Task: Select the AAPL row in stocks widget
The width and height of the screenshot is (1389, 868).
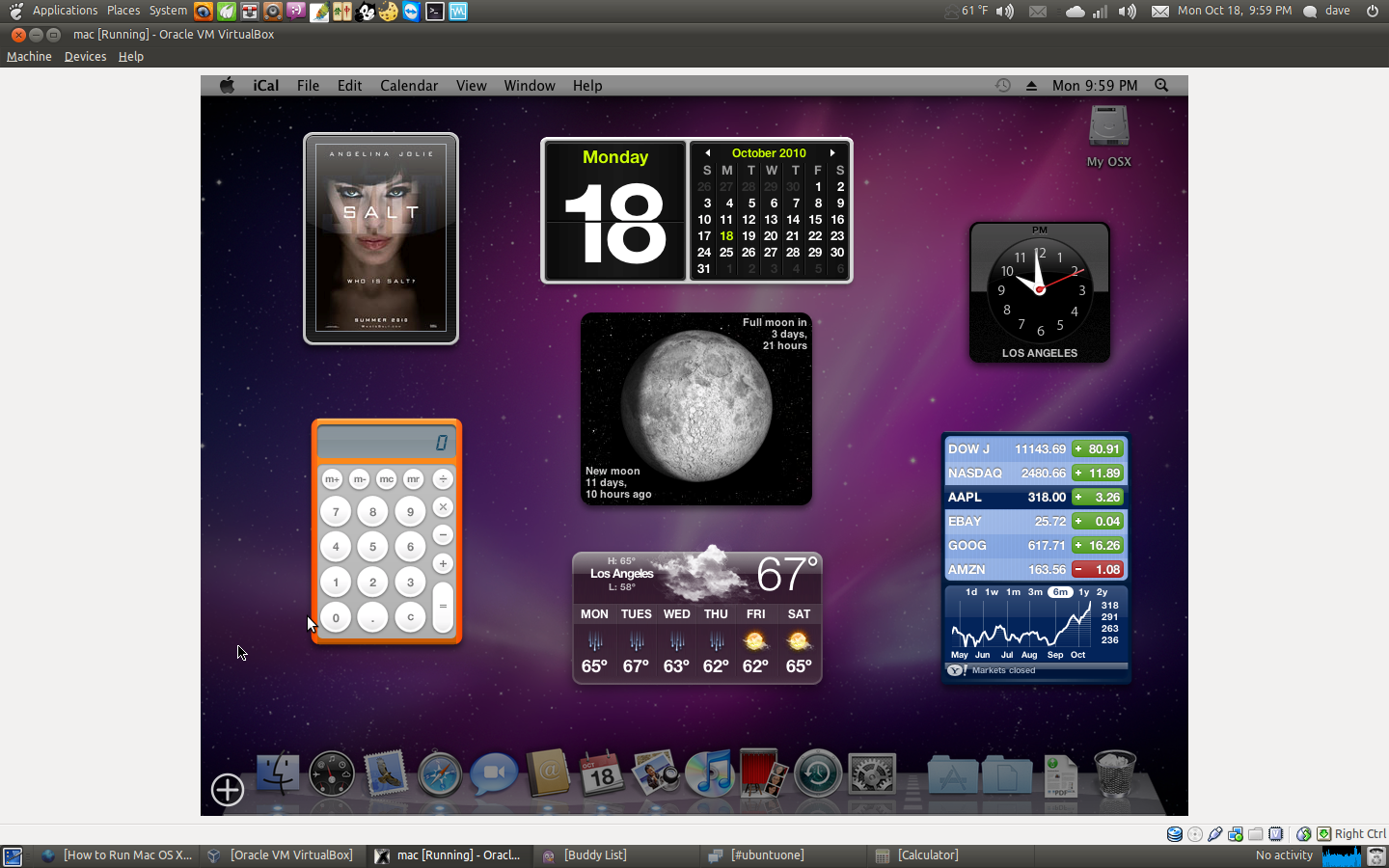Action: pos(1035,497)
